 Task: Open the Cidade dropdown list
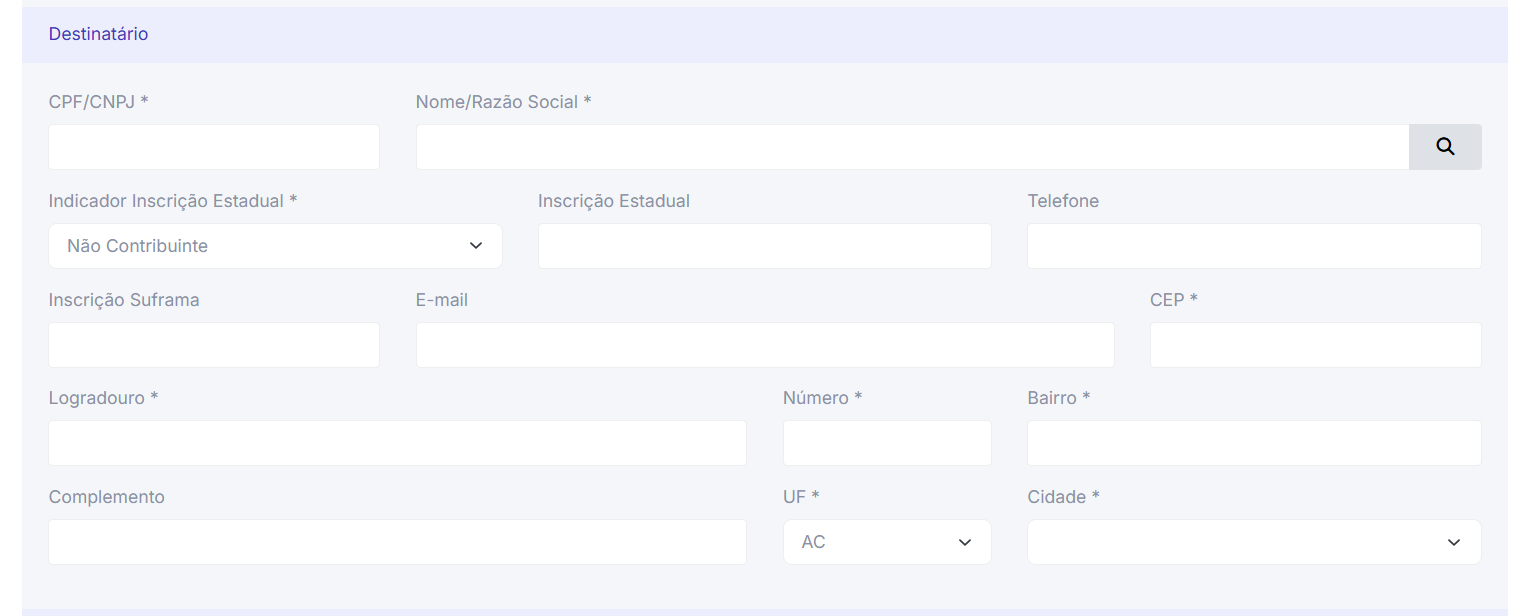(1254, 542)
